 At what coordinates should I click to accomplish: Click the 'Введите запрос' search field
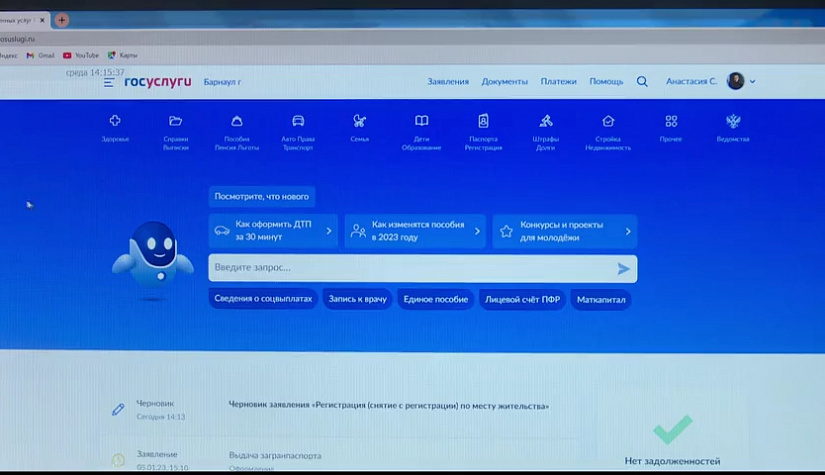click(410, 268)
